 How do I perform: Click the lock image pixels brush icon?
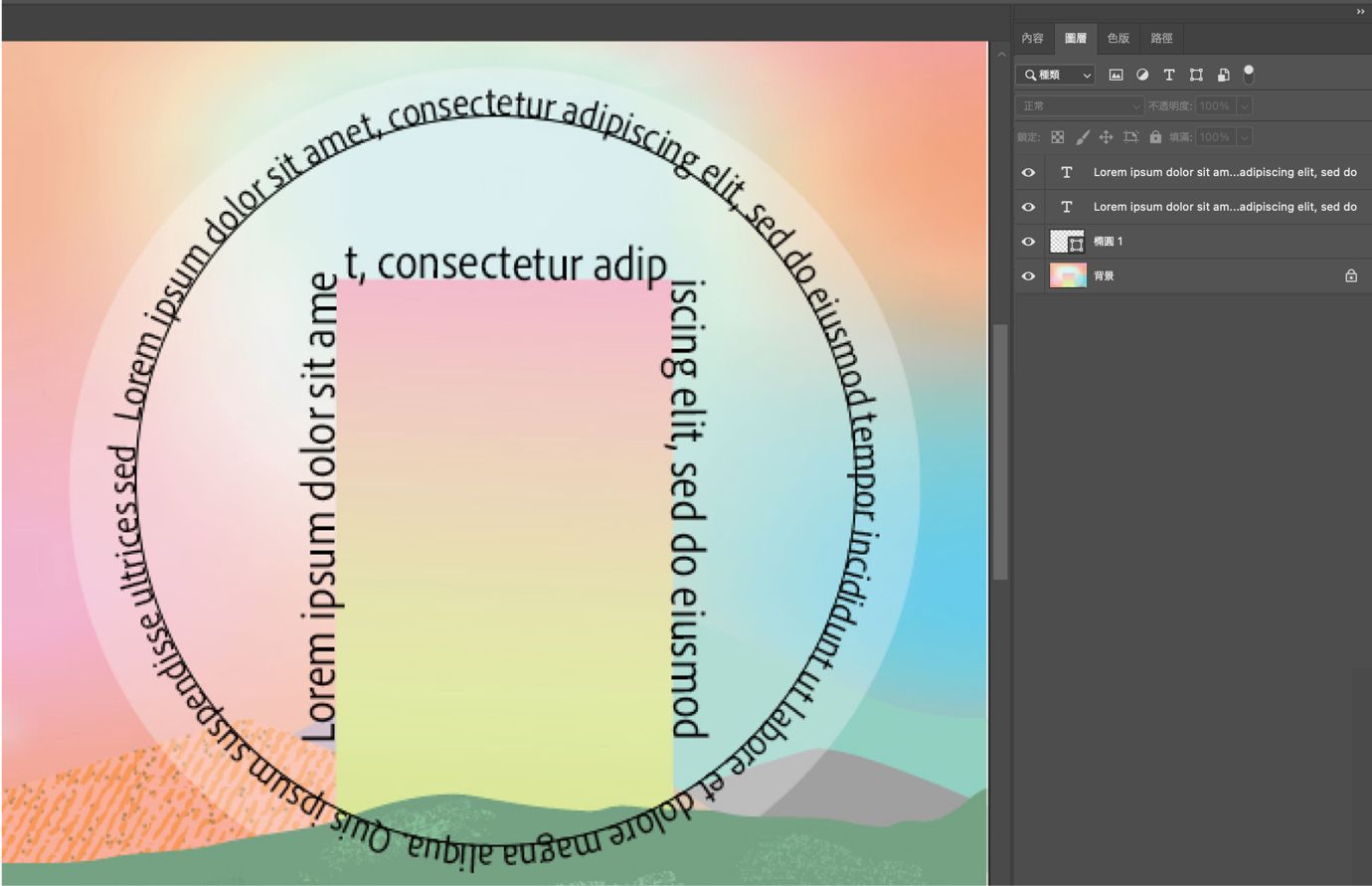(x=1082, y=137)
